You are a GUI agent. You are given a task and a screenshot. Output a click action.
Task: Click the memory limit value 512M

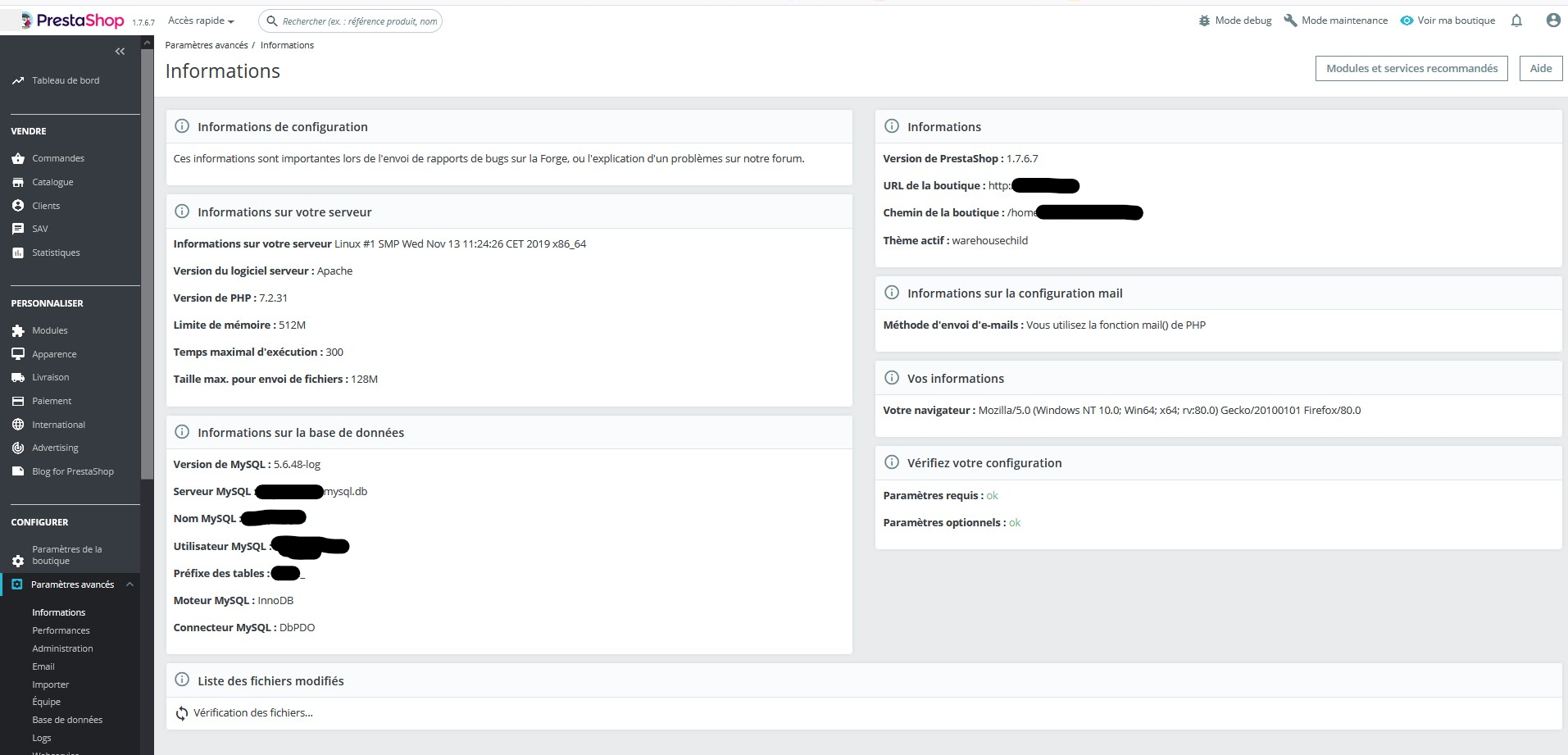point(292,325)
